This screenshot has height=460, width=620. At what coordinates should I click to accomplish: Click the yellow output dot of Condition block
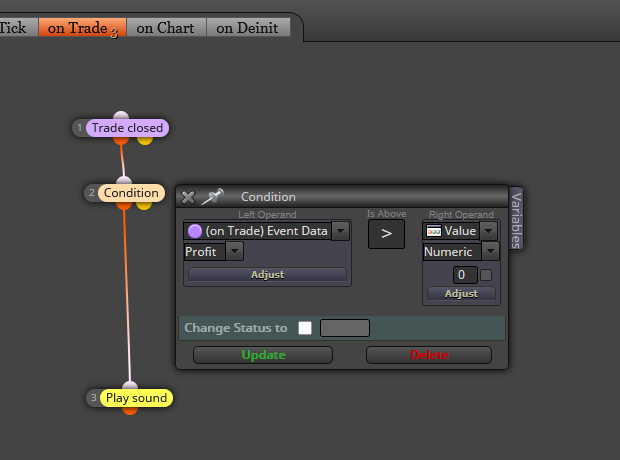click(x=144, y=205)
